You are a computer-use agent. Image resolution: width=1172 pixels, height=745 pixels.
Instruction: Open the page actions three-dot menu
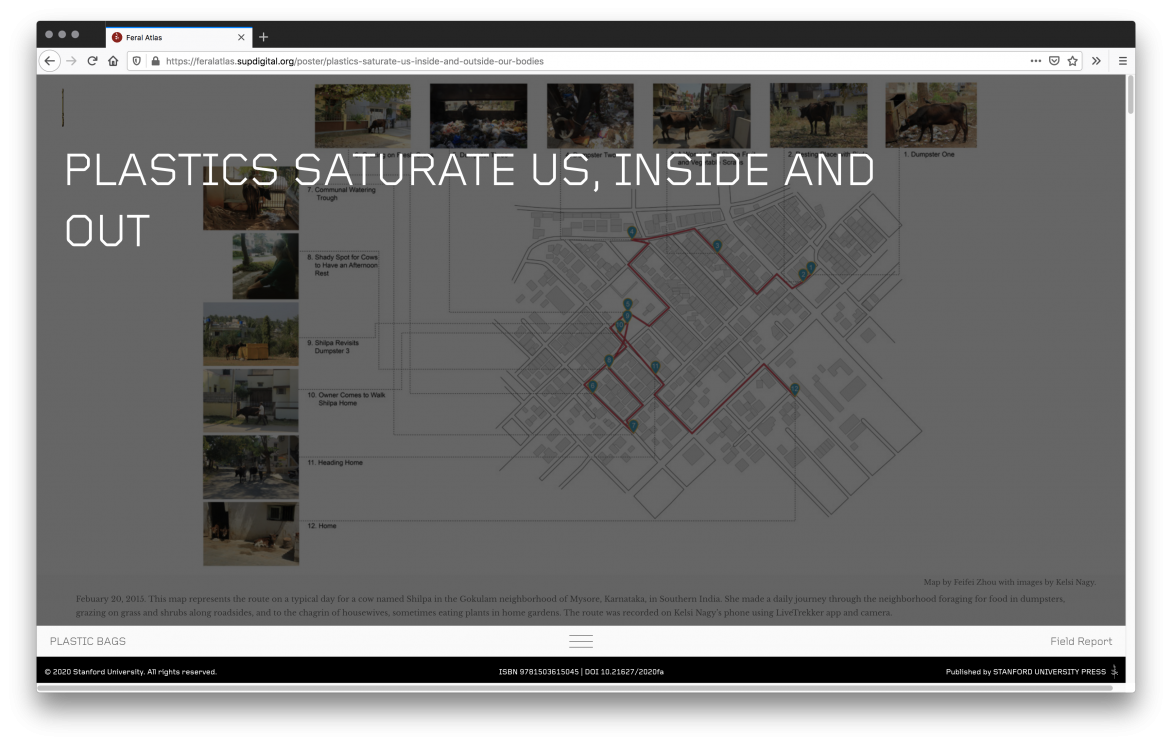(x=1035, y=60)
